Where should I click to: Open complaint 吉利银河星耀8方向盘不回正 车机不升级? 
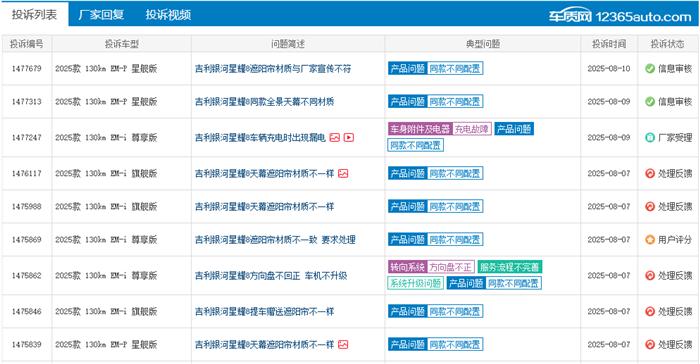point(271,276)
